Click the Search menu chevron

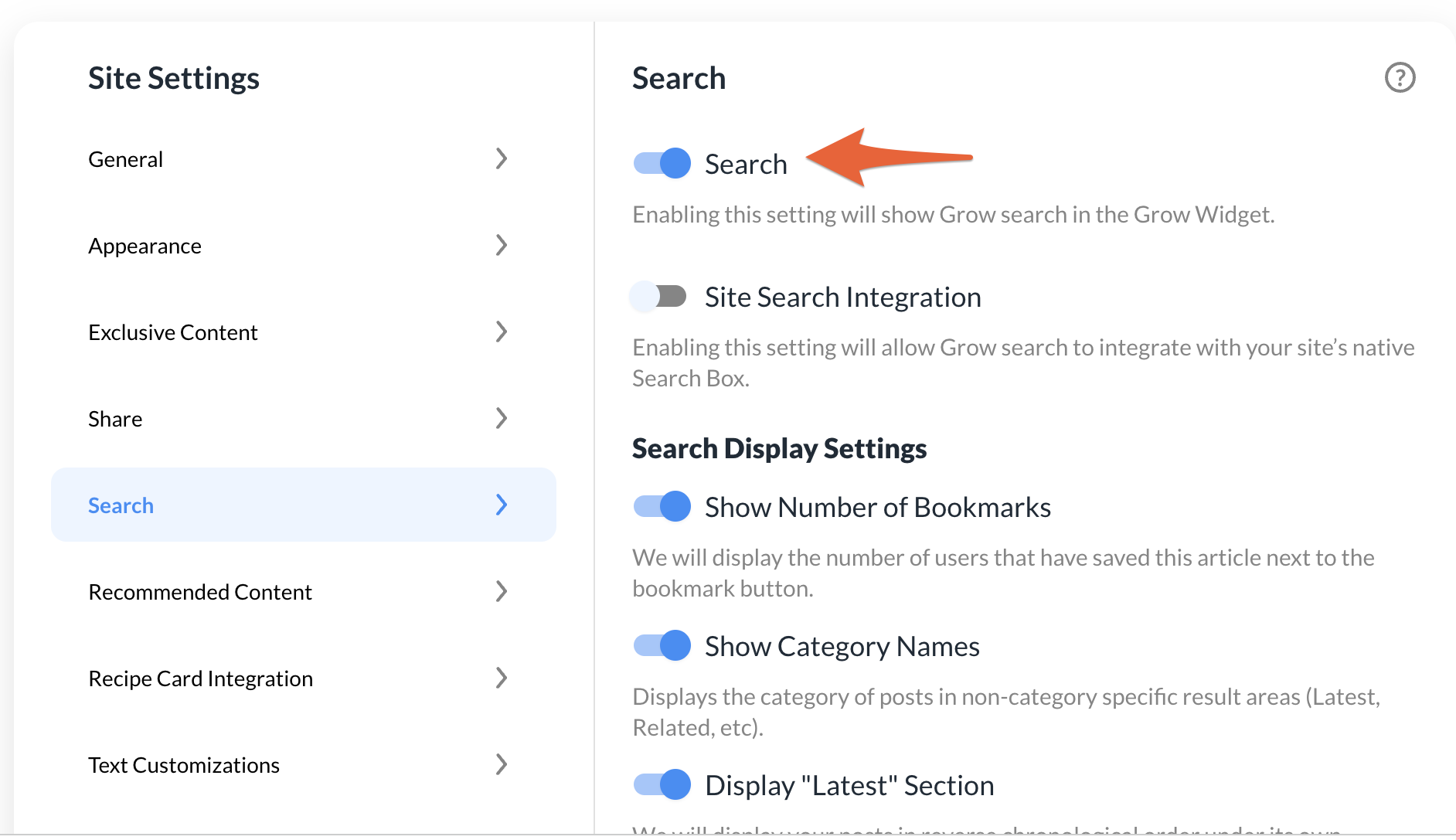click(502, 505)
